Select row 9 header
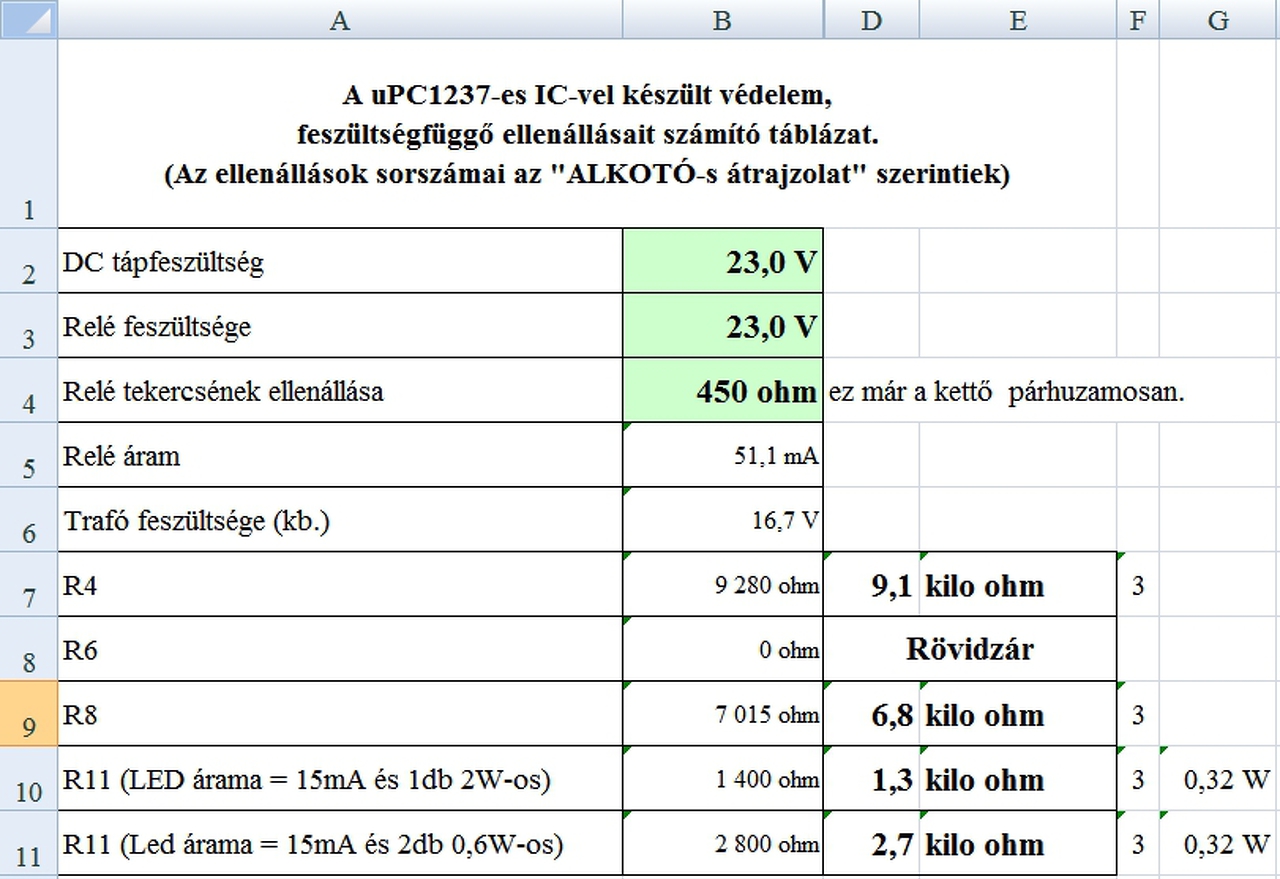1280x879 pixels. tap(29, 713)
